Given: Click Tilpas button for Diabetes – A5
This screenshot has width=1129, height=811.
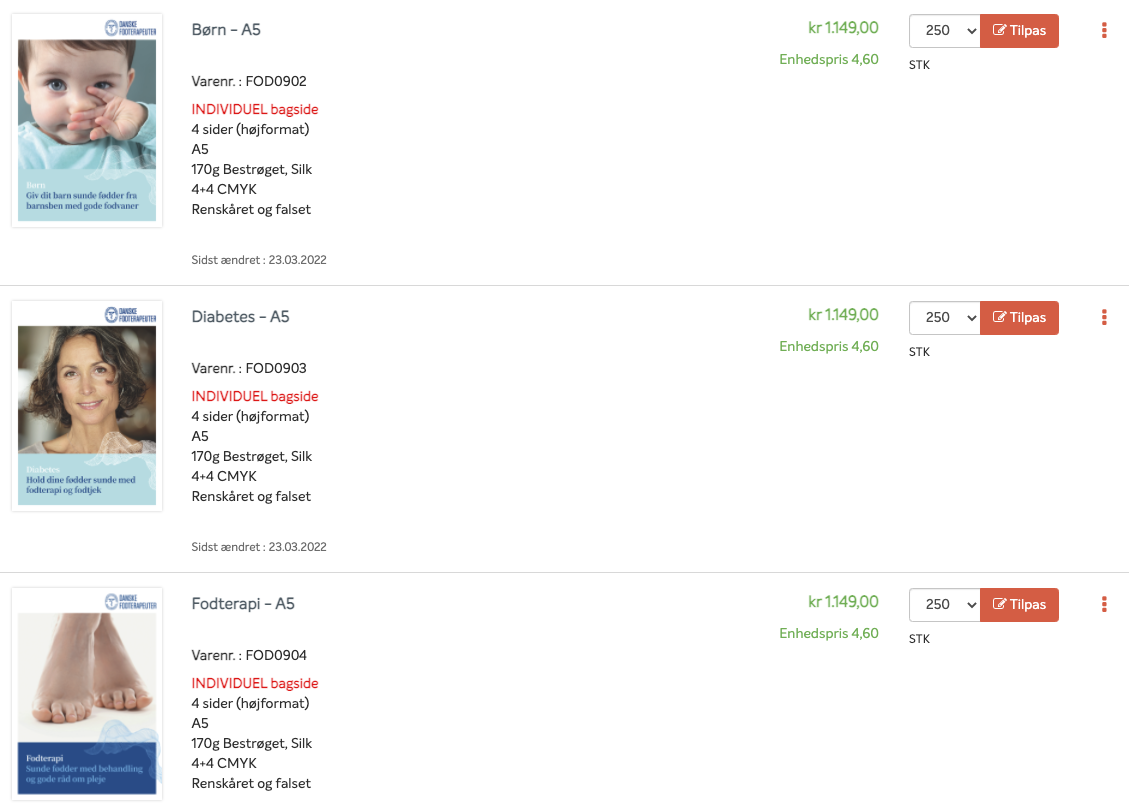Looking at the screenshot, I should [x=1019, y=318].
